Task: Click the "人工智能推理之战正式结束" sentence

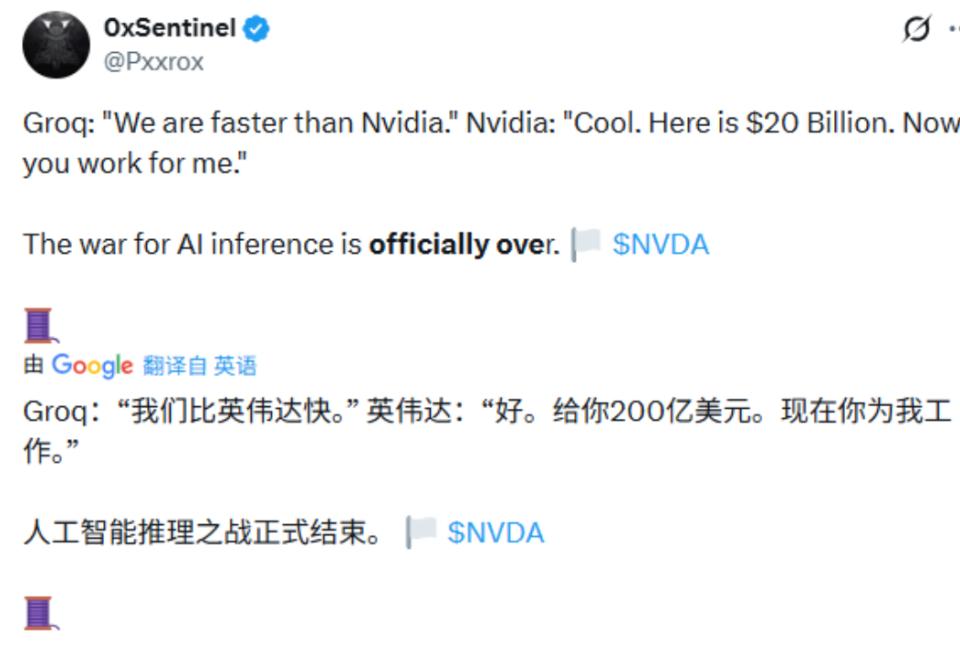Action: point(200,533)
